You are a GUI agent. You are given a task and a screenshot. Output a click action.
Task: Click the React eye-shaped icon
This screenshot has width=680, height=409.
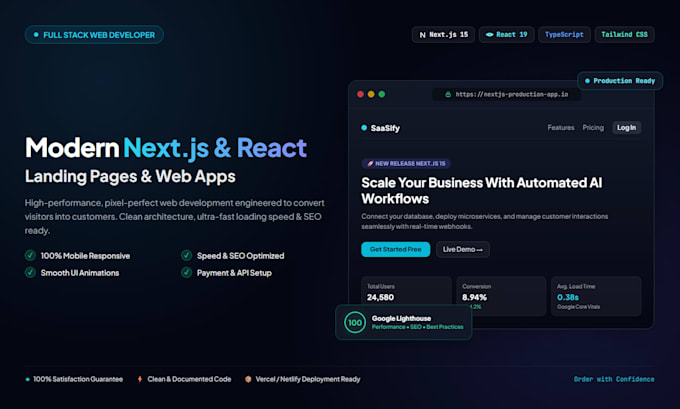(x=489, y=35)
